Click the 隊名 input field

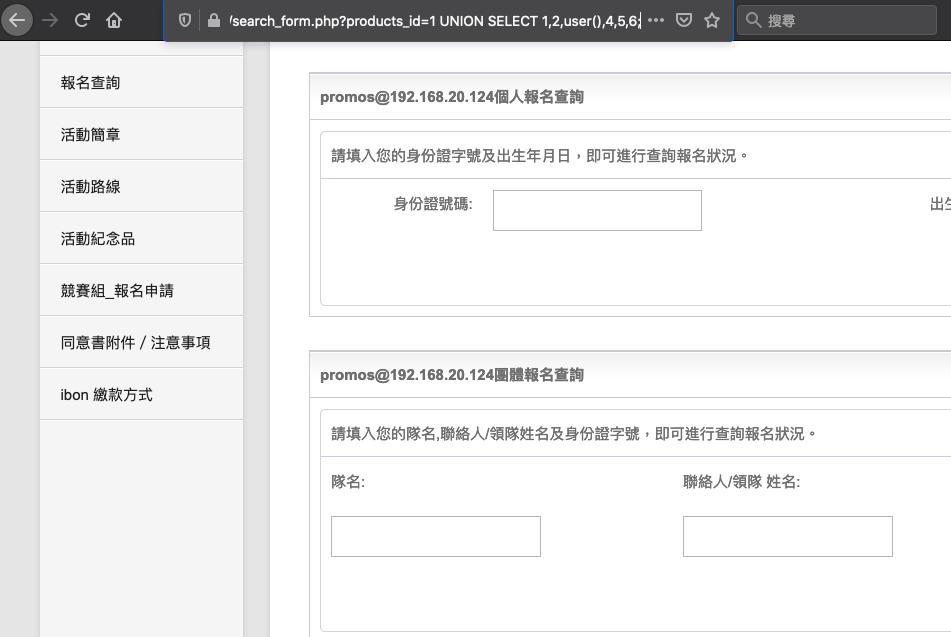[x=435, y=536]
